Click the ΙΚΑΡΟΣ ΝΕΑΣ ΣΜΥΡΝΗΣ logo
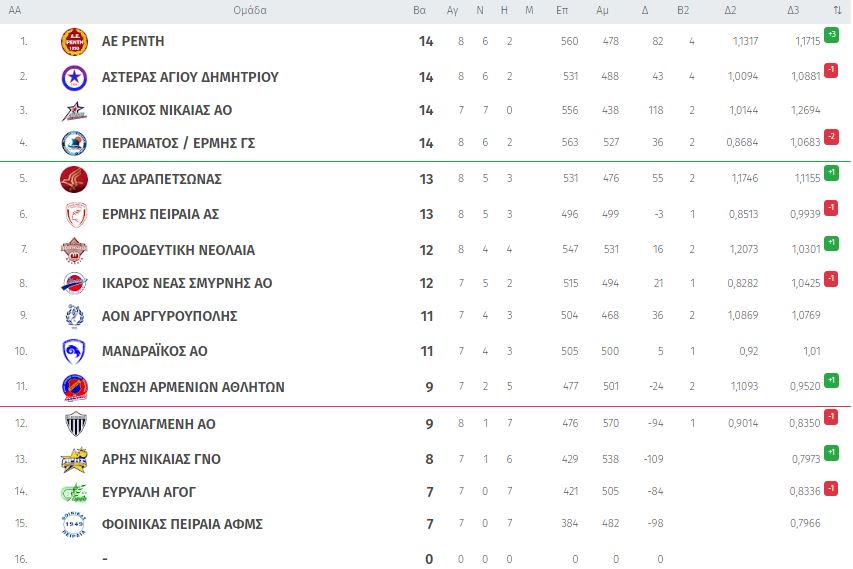 tap(75, 283)
